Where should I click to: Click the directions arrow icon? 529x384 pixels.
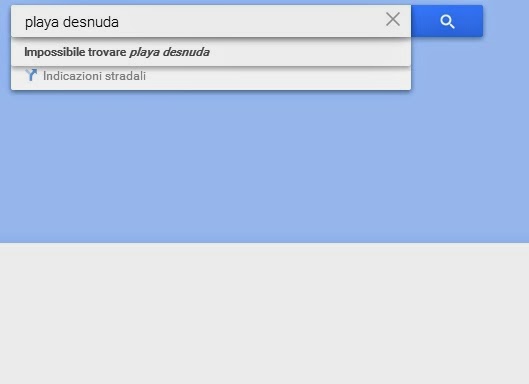tap(31, 75)
